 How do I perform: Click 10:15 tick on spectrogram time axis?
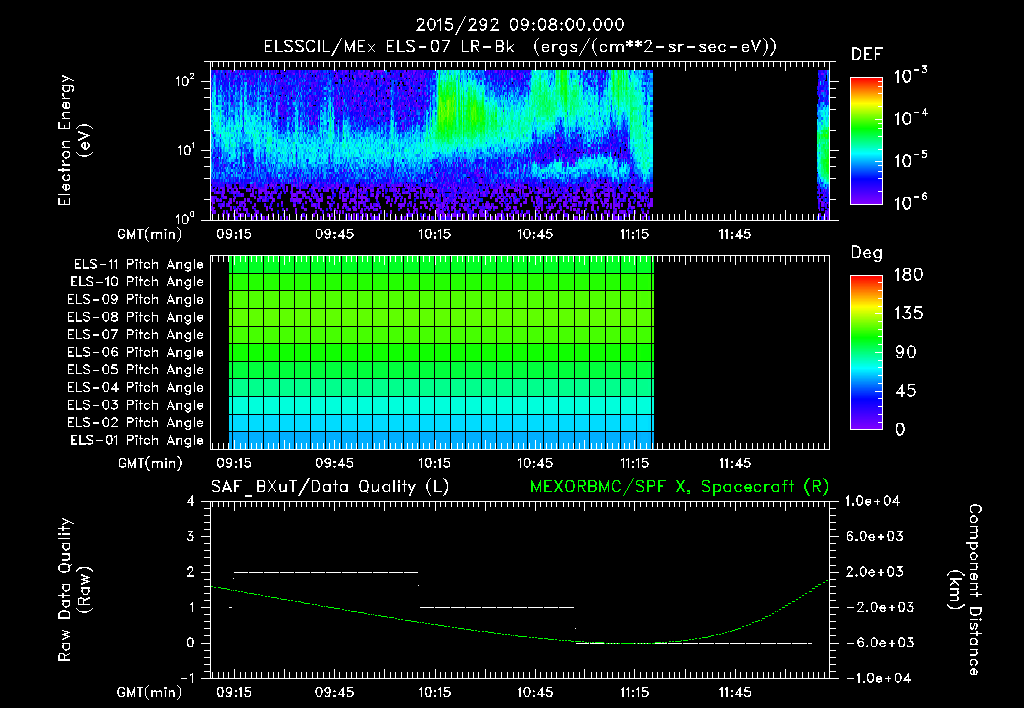click(x=434, y=234)
